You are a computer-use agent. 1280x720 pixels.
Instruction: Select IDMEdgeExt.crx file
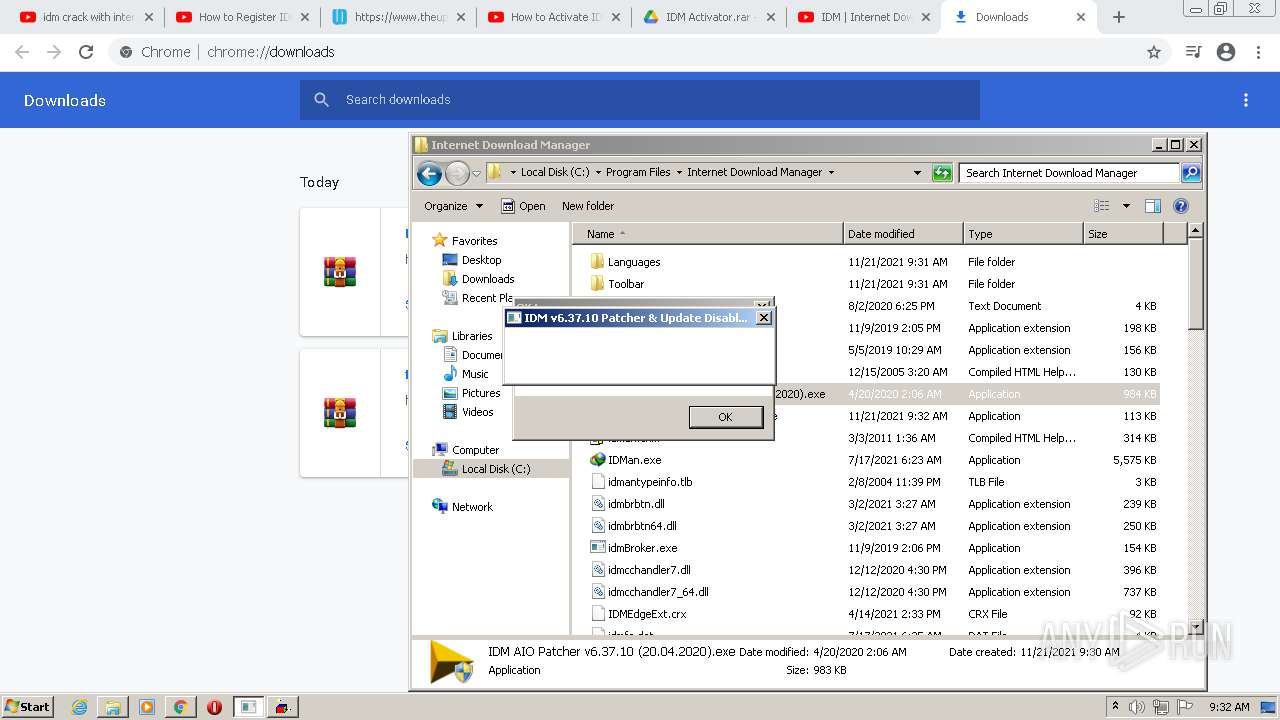647,614
